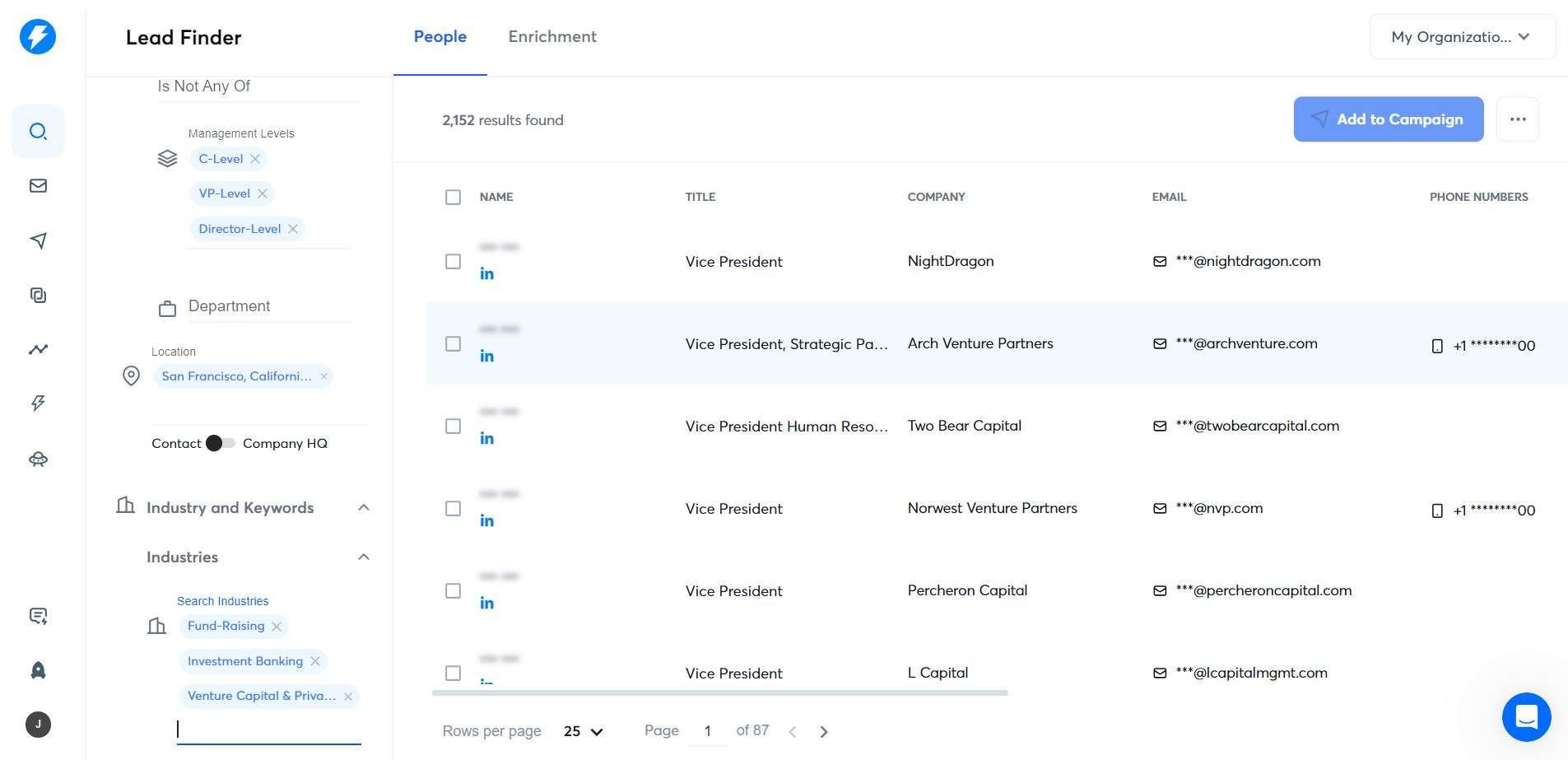Screen dimensions: 1568x760
Task: Remove the Fund-Raising industry chip
Action: point(277,627)
